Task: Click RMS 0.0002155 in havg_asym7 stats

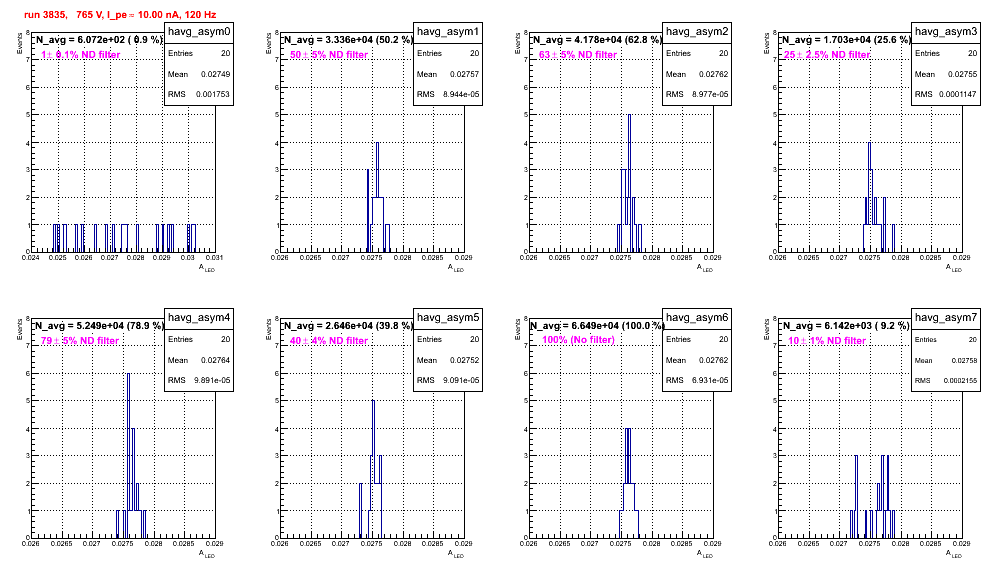Action: (x=946, y=381)
